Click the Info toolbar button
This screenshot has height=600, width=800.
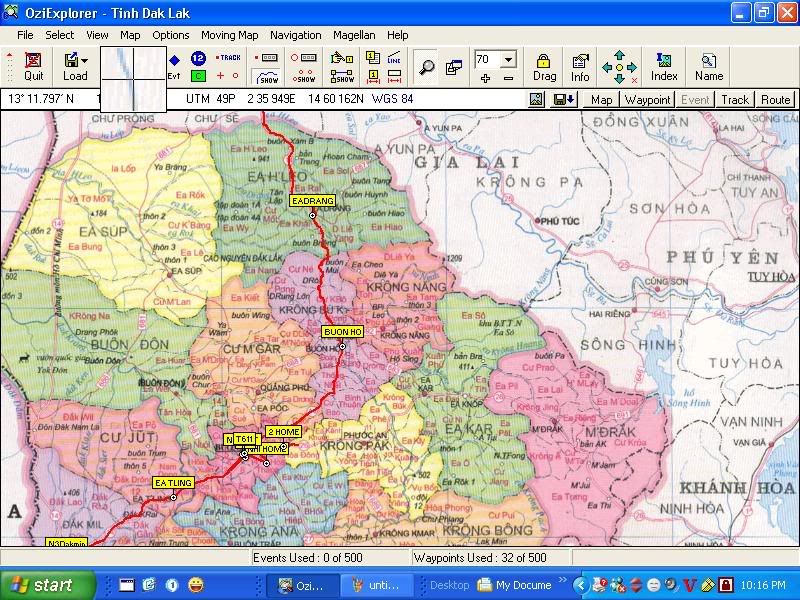click(580, 67)
